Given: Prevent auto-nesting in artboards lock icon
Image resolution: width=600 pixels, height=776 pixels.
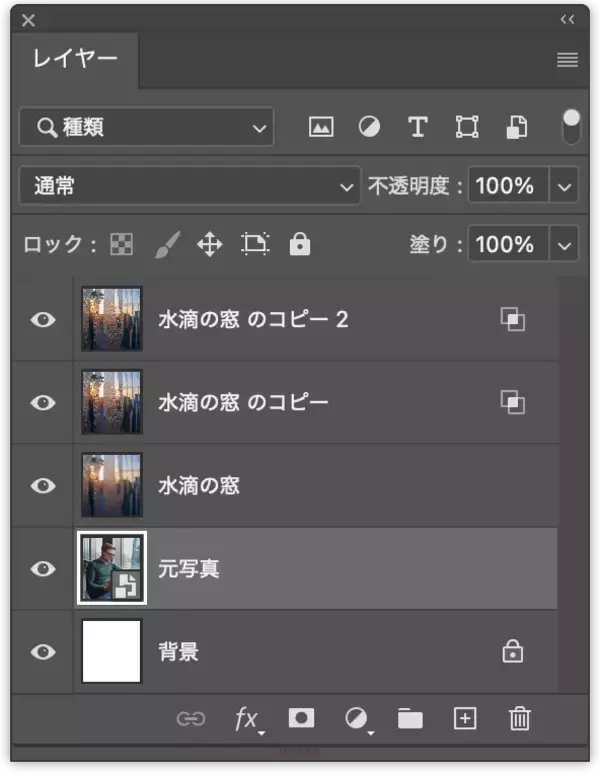Looking at the screenshot, I should [x=255, y=244].
